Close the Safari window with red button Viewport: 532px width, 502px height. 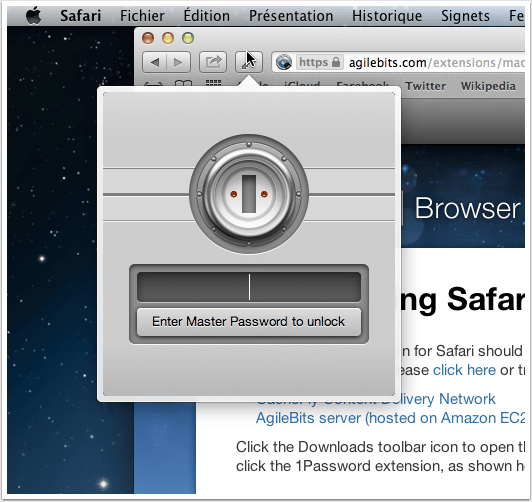coord(148,38)
